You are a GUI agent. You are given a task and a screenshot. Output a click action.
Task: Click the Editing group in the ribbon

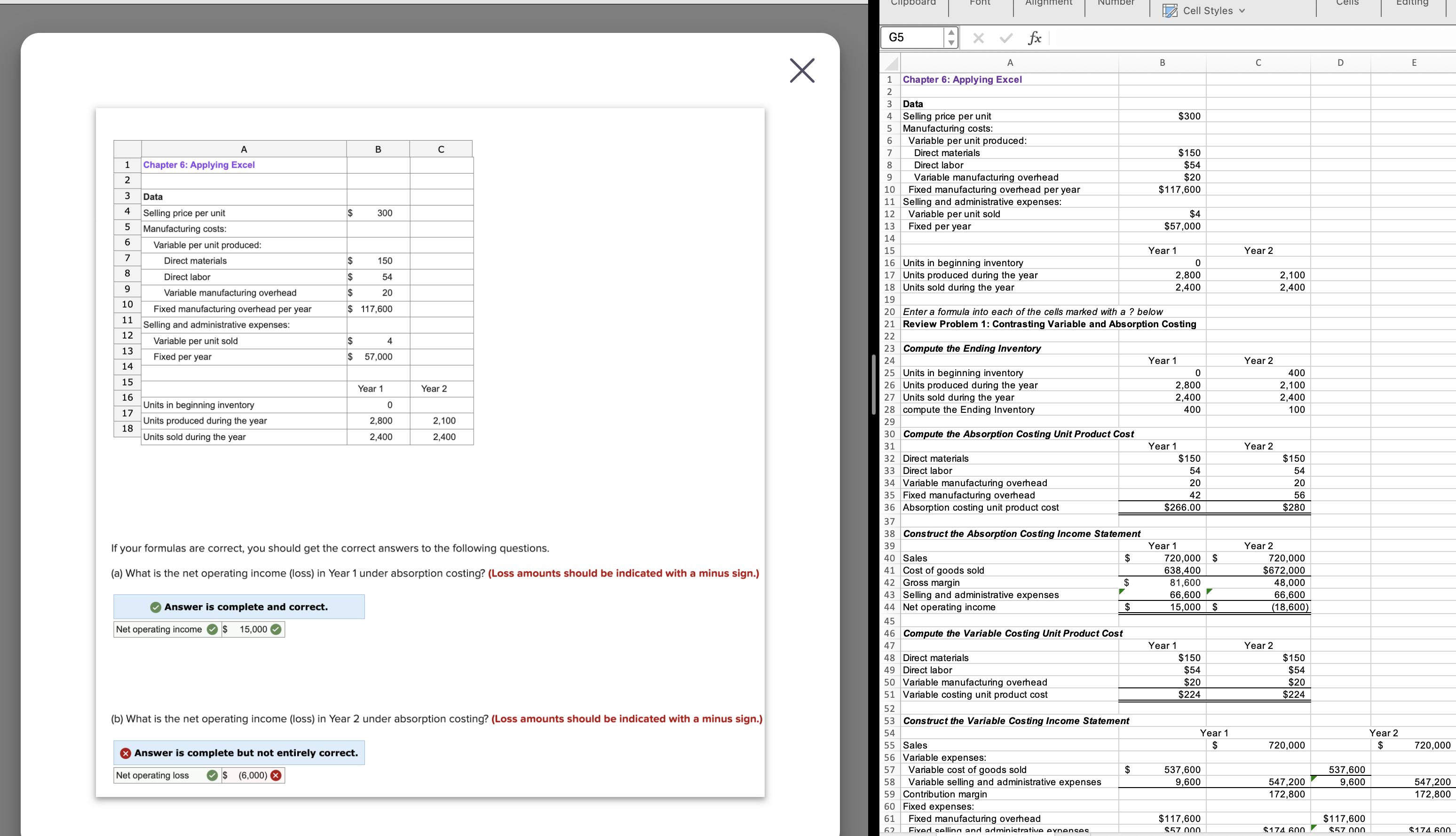1412,3
